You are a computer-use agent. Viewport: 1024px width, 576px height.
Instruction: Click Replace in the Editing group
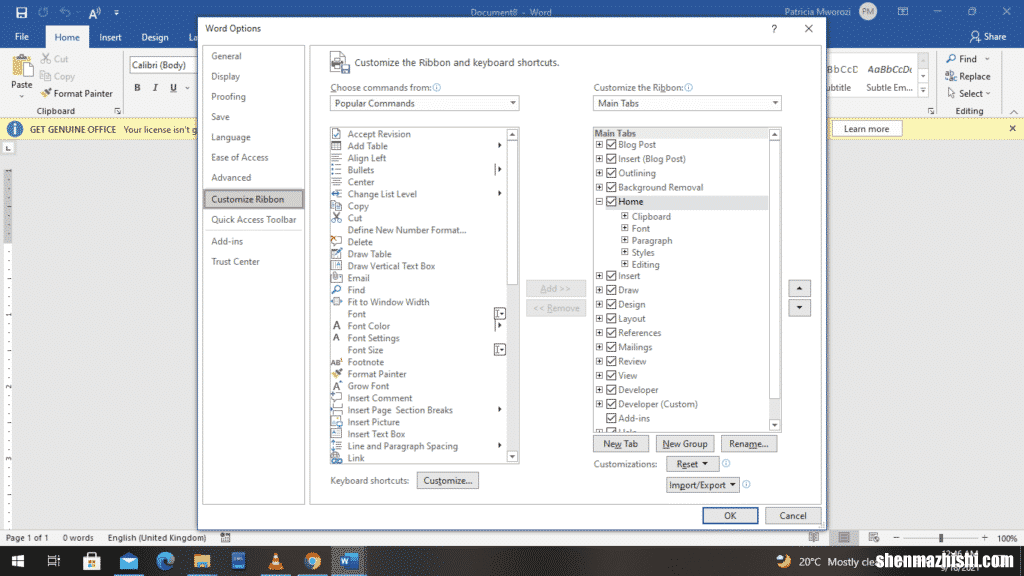(x=968, y=76)
